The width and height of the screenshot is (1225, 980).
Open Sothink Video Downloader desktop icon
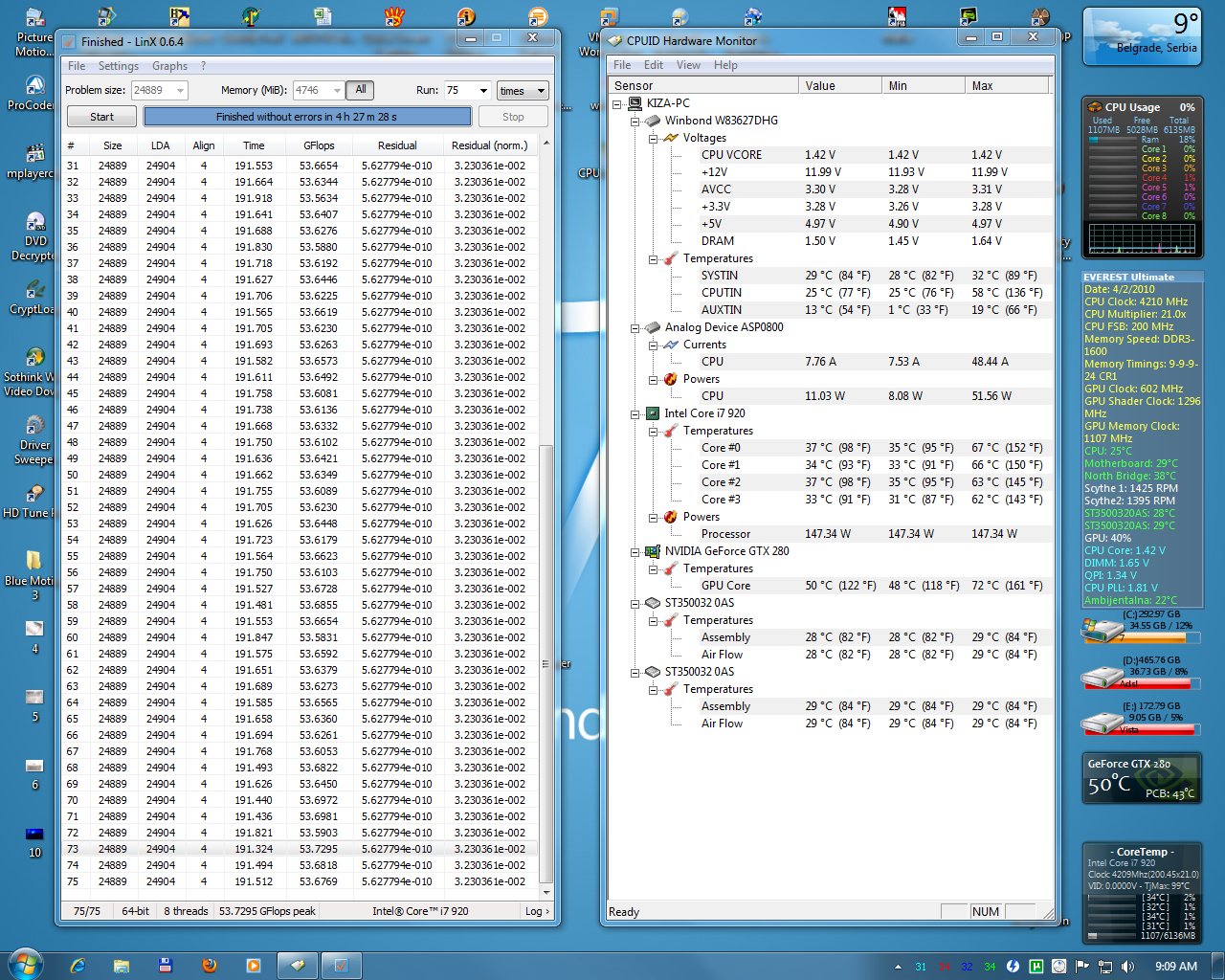tap(34, 371)
